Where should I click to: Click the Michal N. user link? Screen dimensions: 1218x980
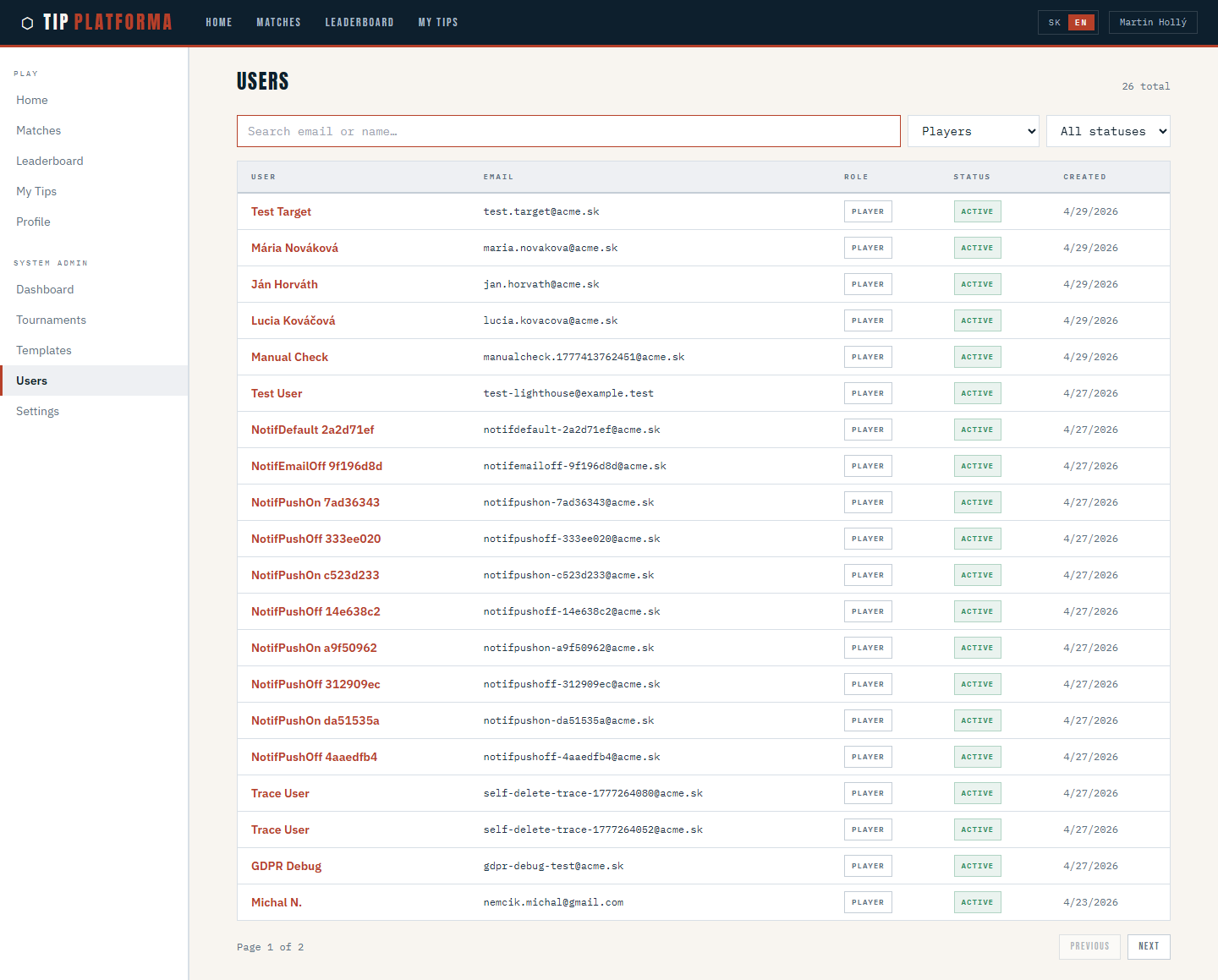click(277, 902)
